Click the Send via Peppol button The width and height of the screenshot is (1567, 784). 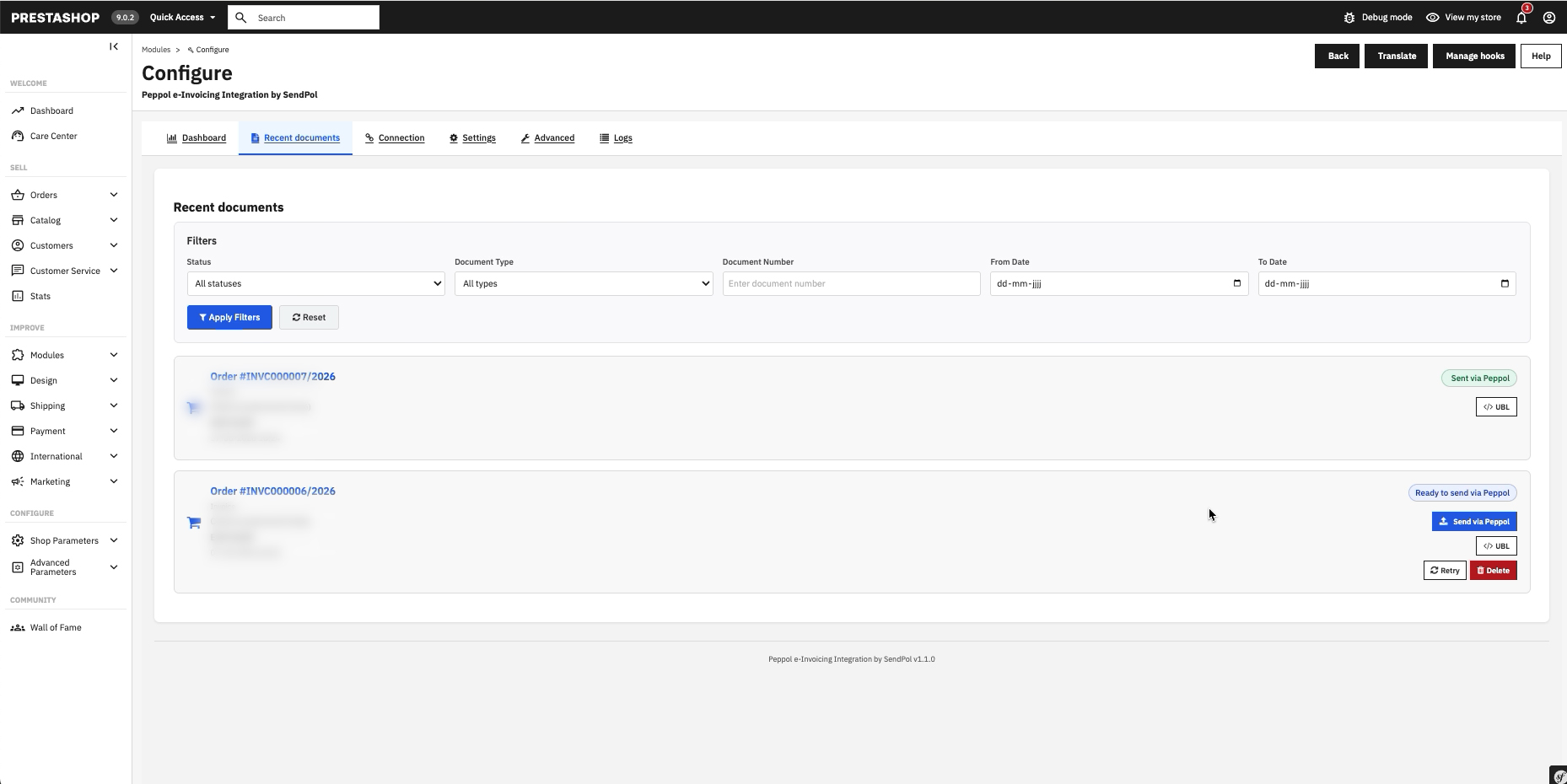pos(1474,522)
